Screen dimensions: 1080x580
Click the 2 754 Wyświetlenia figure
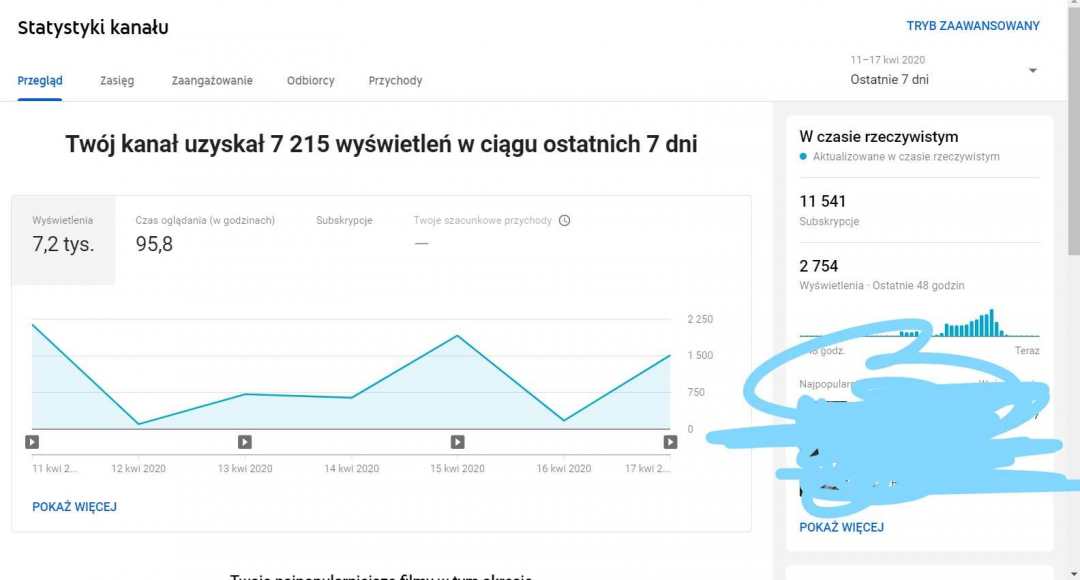[x=818, y=266]
